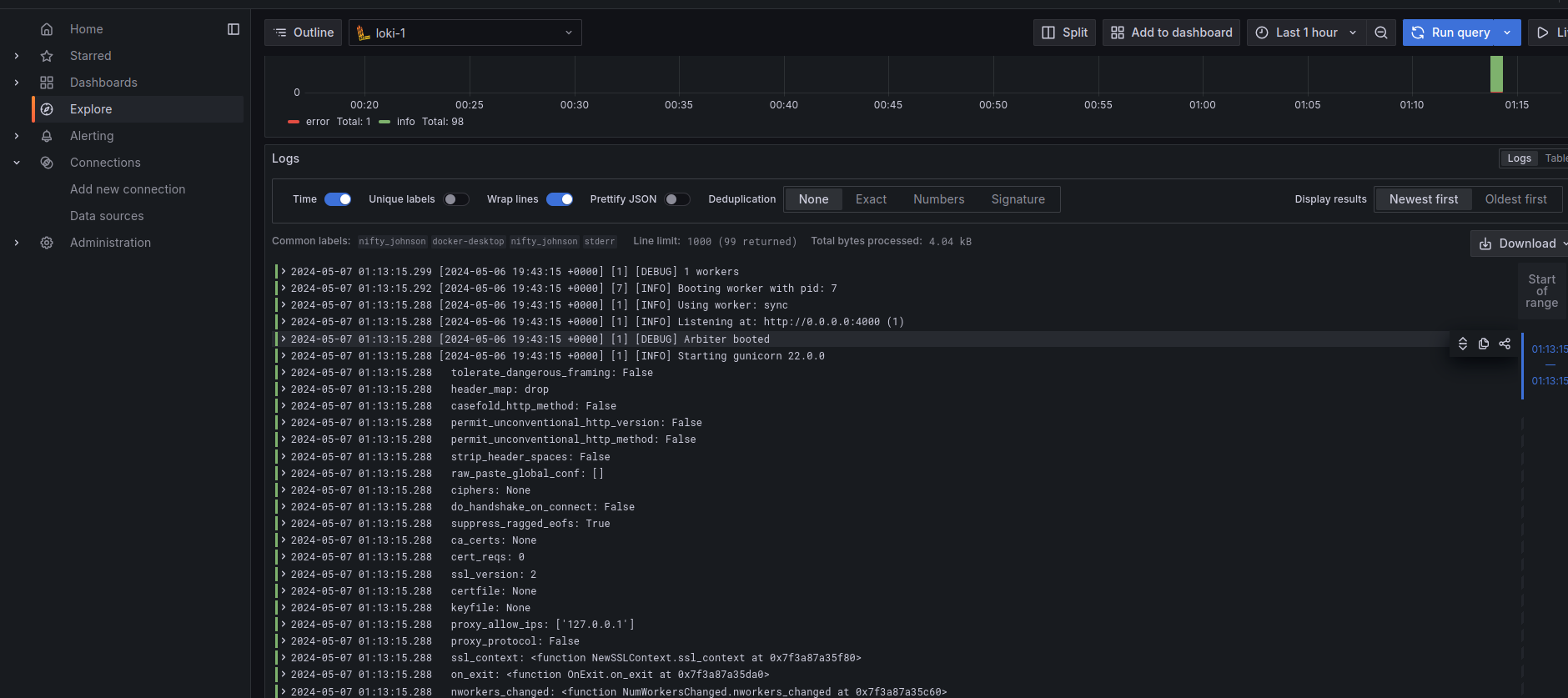Expand the '1 workers' DEBUG log row
The image size is (1568, 698).
tap(284, 271)
